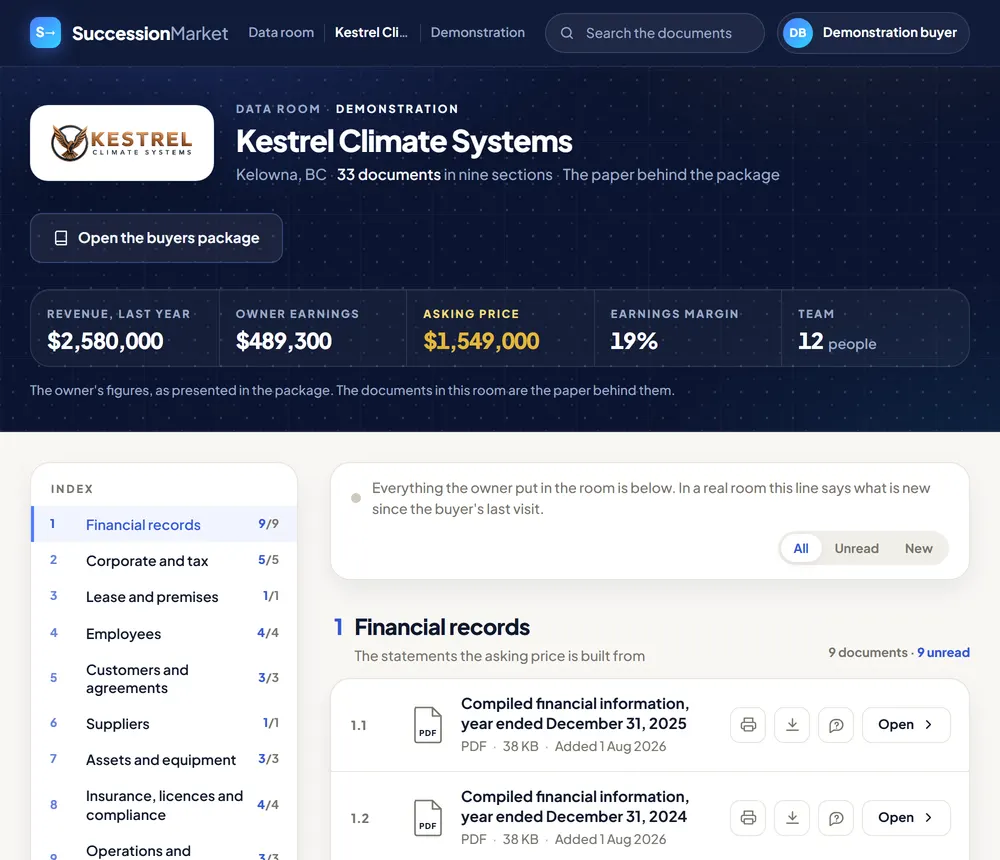Open the DB user avatar

(x=797, y=33)
